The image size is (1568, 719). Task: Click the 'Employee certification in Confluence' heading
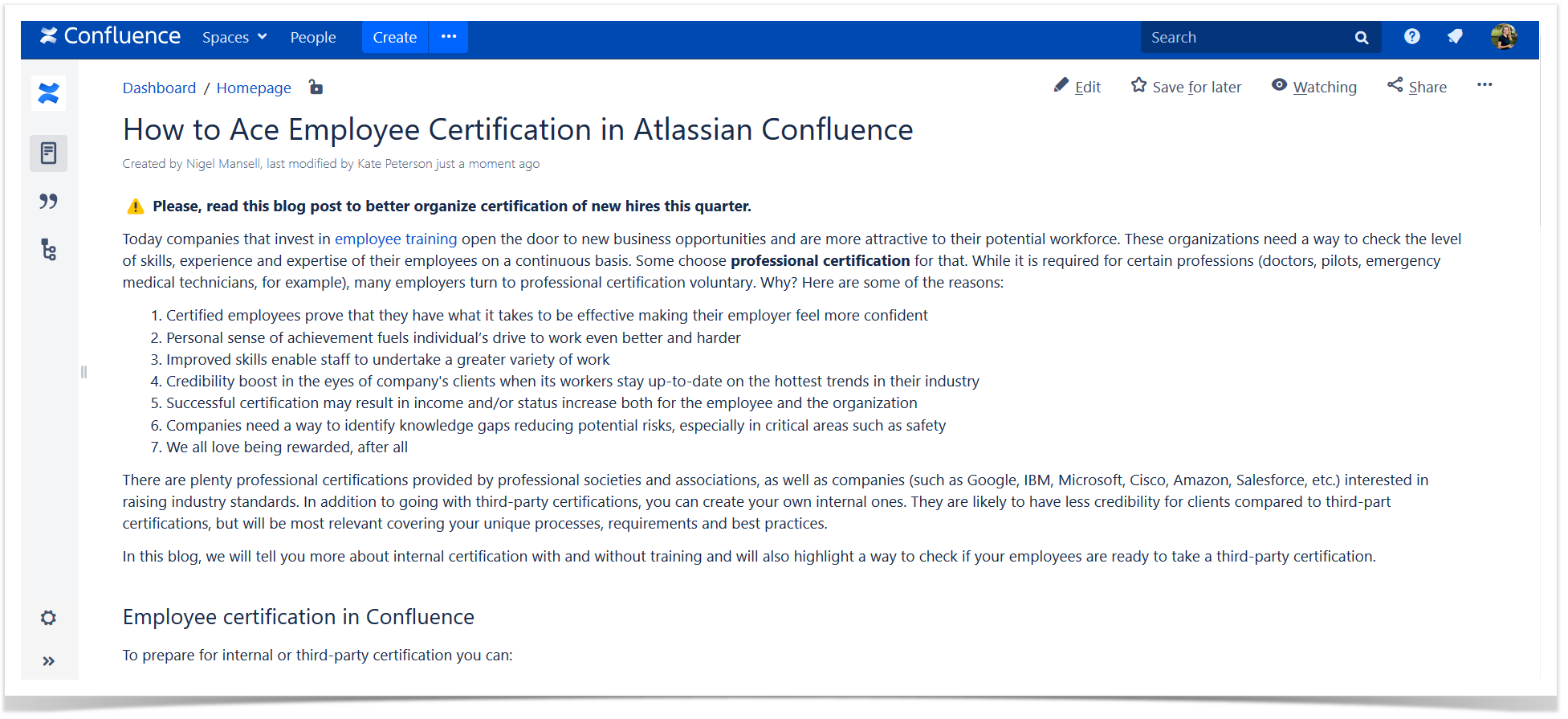[299, 617]
